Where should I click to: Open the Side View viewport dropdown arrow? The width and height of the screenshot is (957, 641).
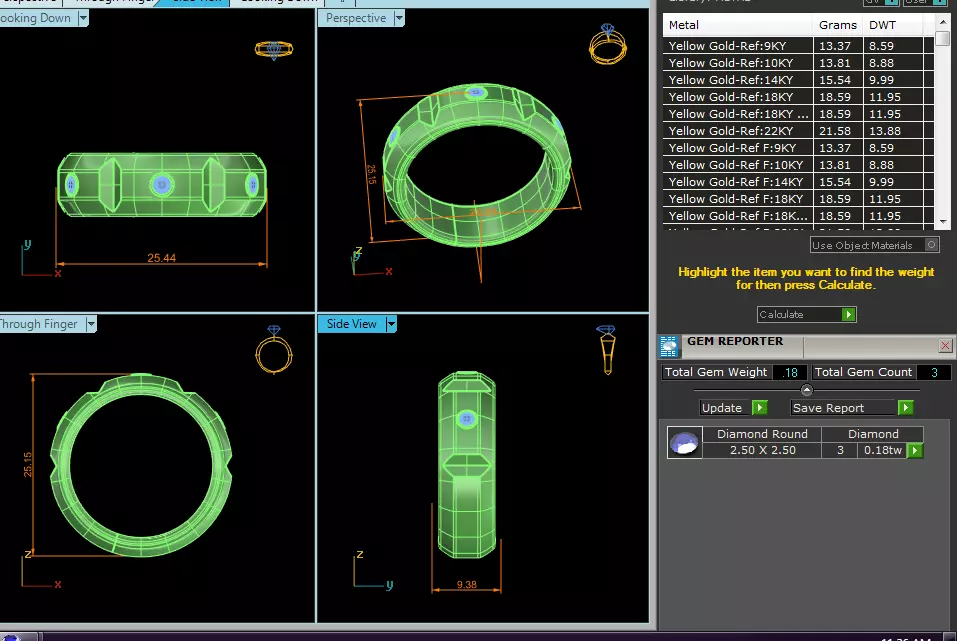click(x=391, y=324)
